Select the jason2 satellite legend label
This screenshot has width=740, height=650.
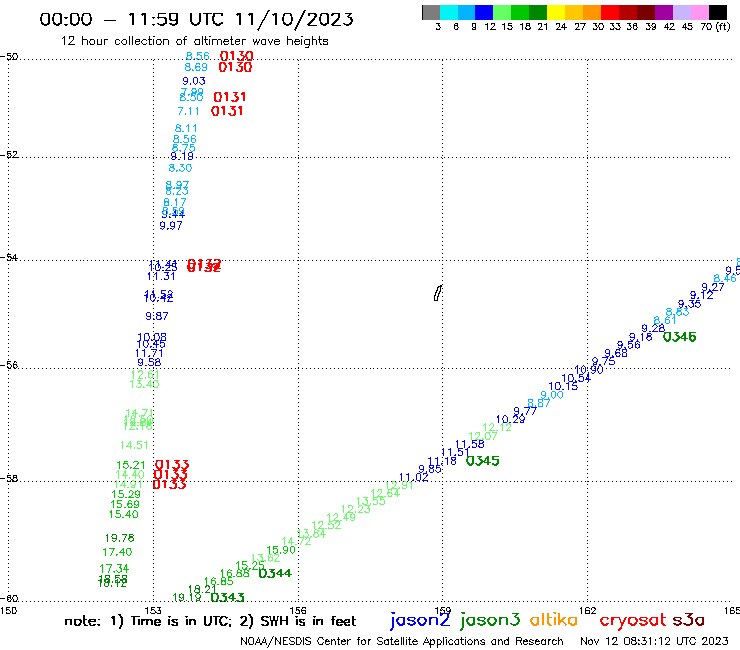420,620
